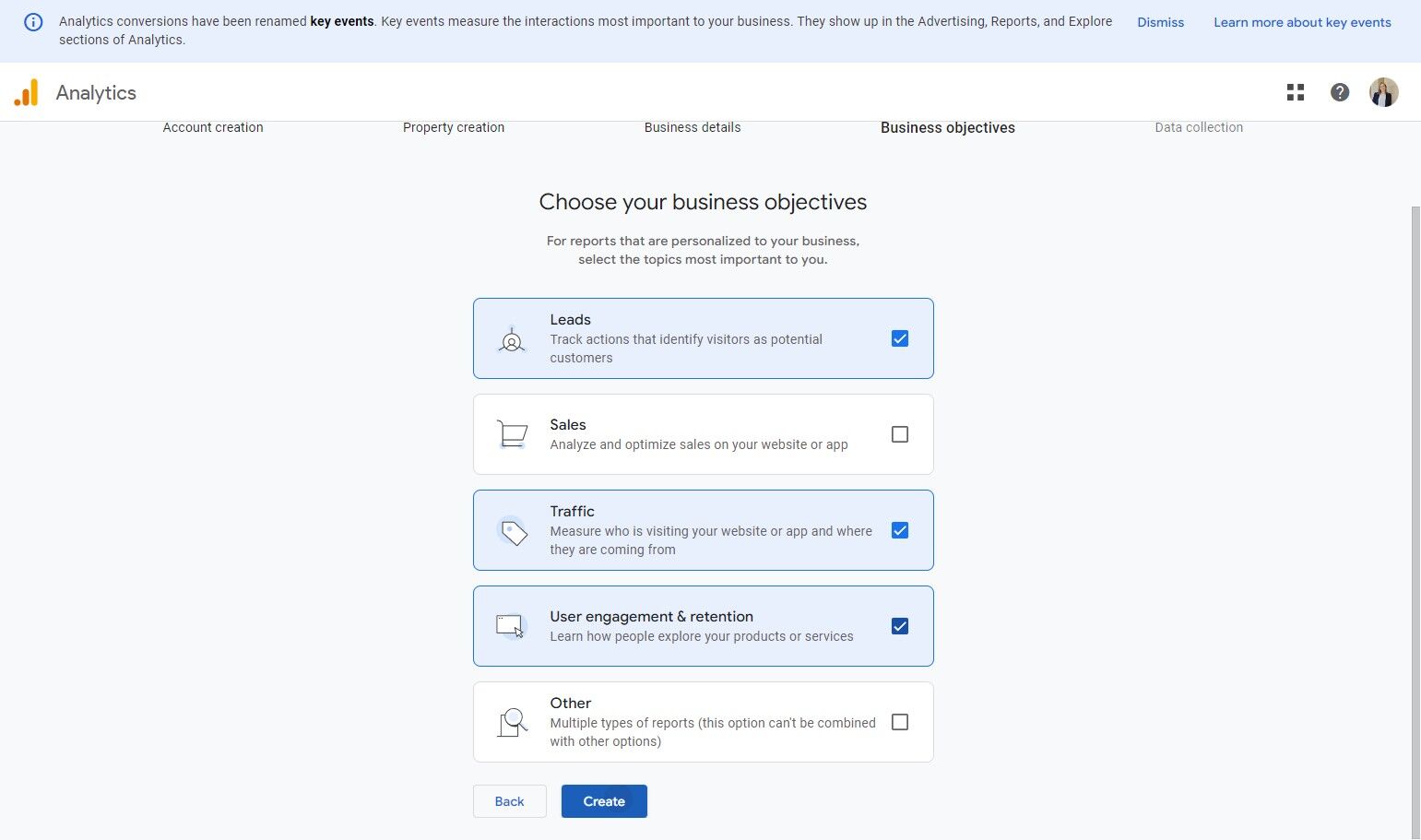Check the Sales checkbox

(900, 434)
